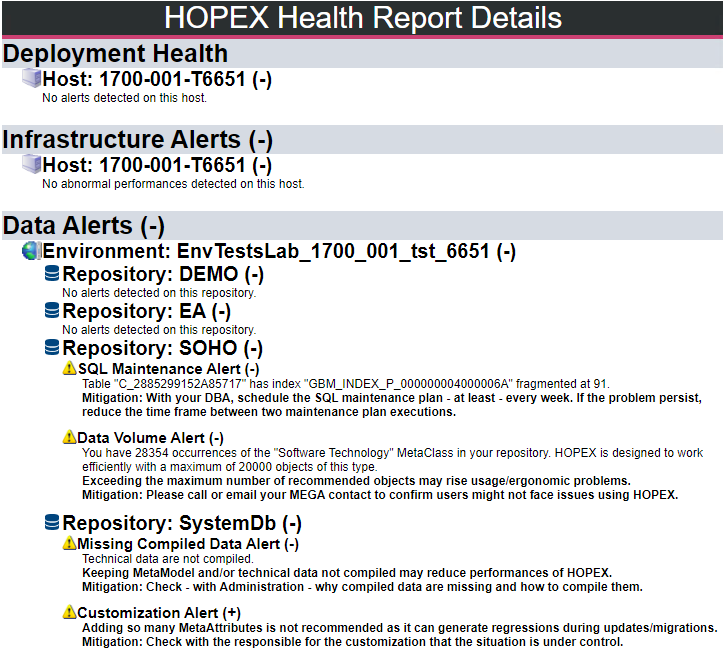
Task: Click the database icon next to Repository: DEMO
Action: (x=52, y=274)
